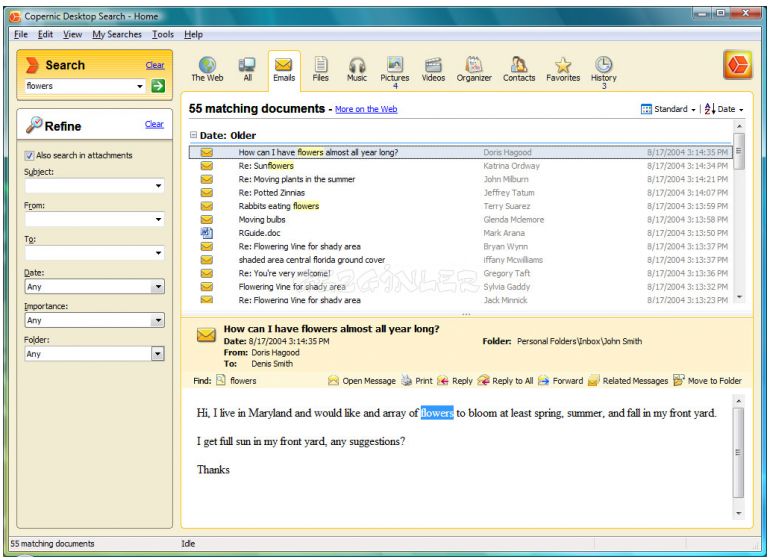Click sender name Sylvia Gaddy
This screenshot has height=560, width=770.
pos(507,287)
